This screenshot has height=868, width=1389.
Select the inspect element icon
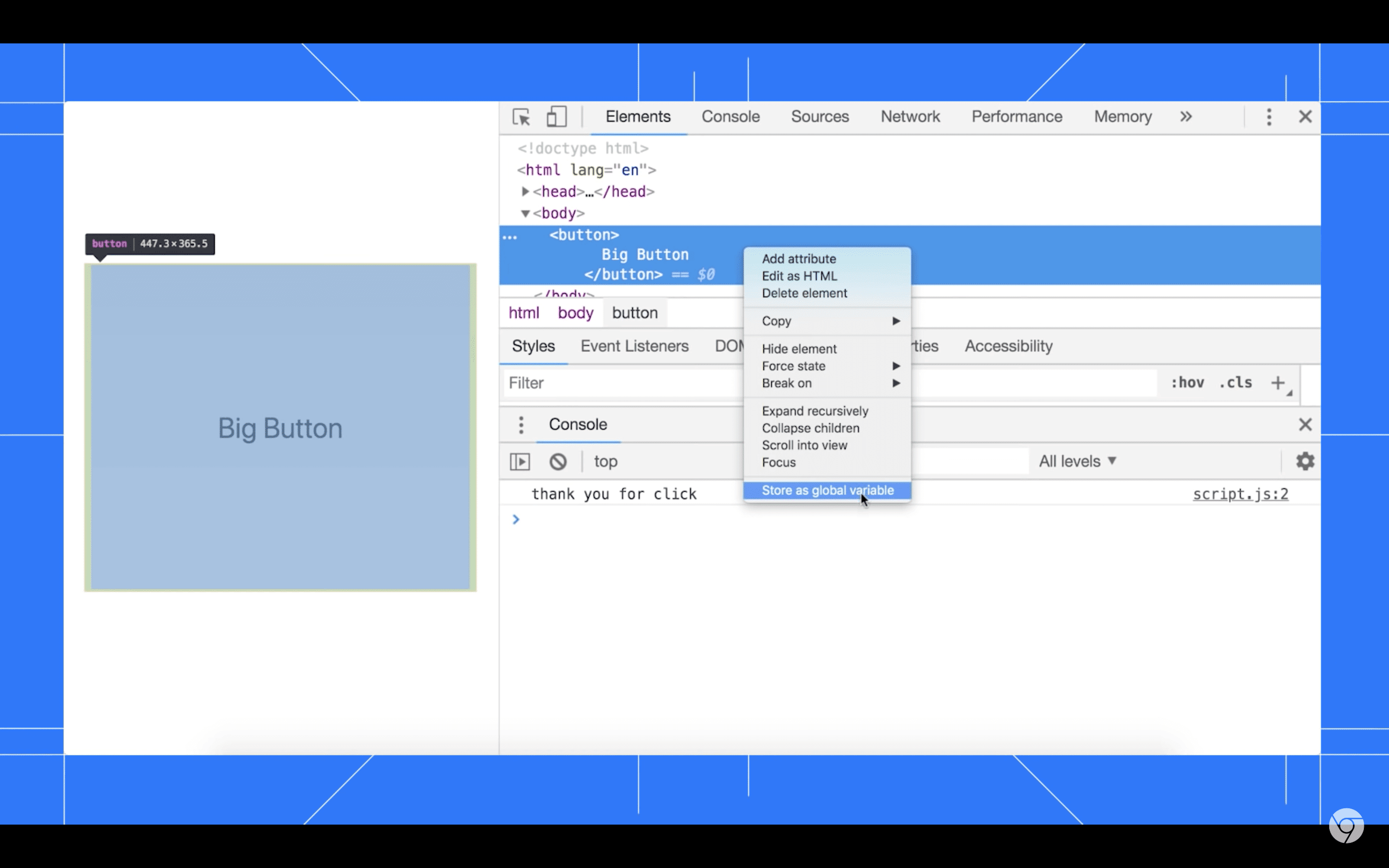click(521, 116)
